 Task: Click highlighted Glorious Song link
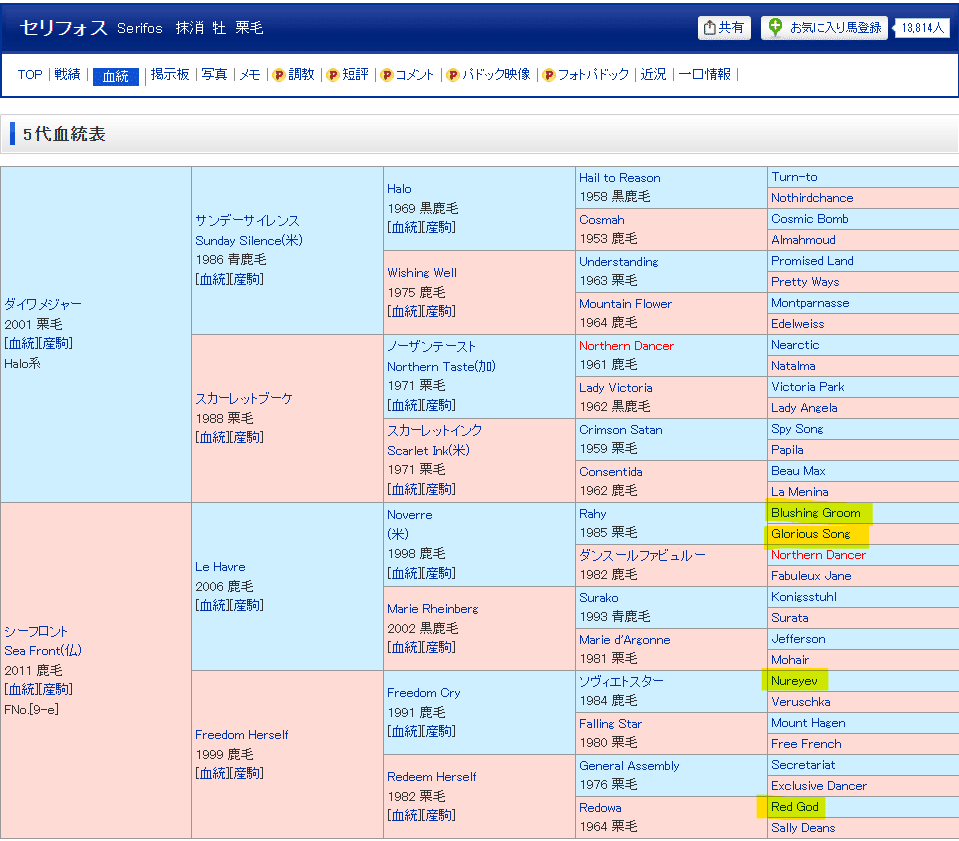tap(810, 533)
